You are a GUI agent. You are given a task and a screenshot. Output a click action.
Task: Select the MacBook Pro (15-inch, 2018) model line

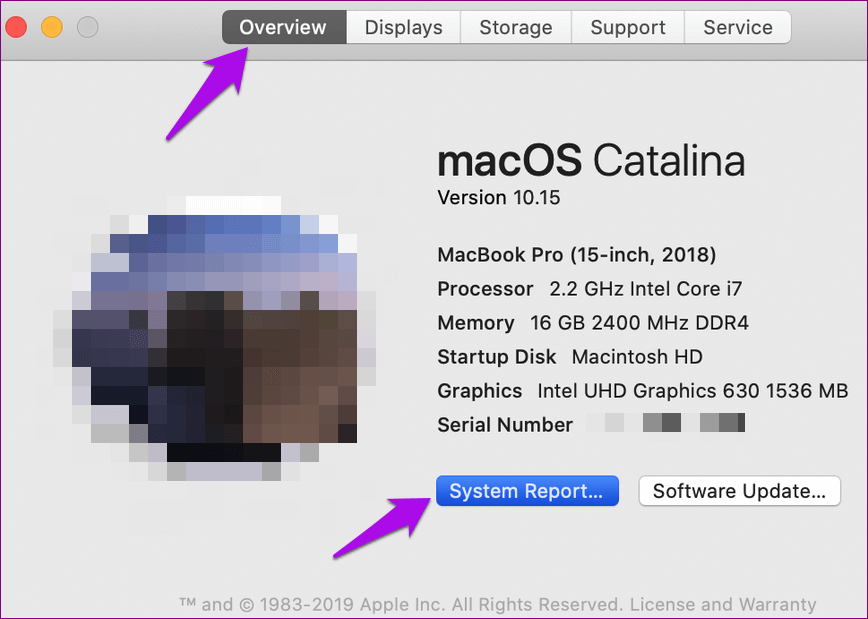(x=576, y=255)
